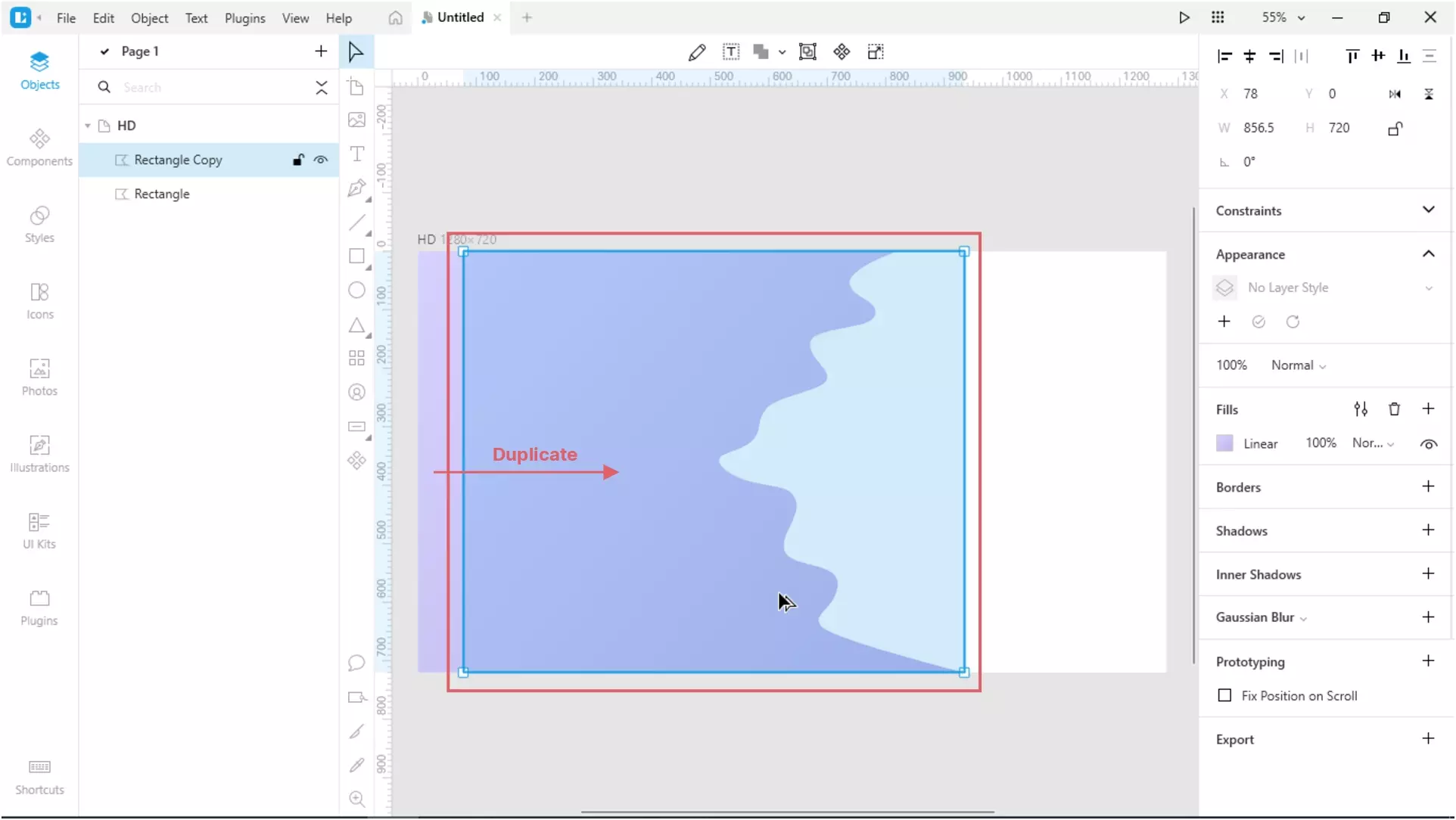1456x820 pixels.
Task: Toggle visibility of Rectangle Copy layer
Action: 321,160
